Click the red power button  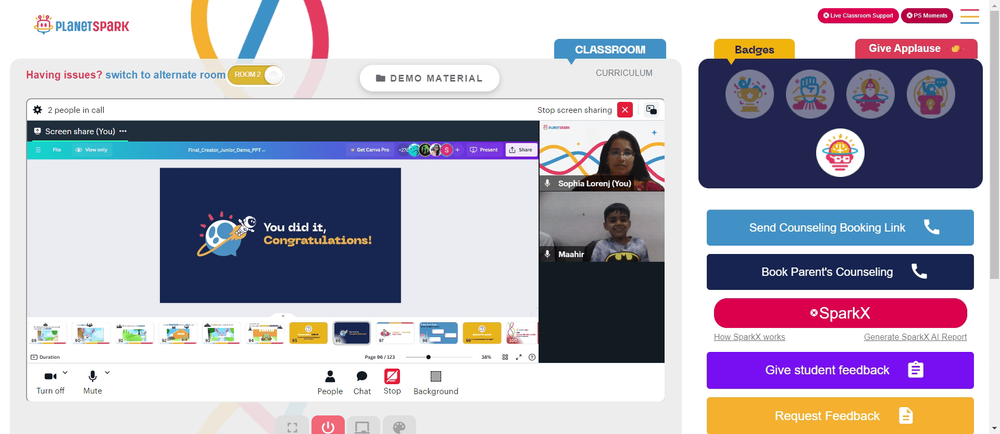[328, 426]
